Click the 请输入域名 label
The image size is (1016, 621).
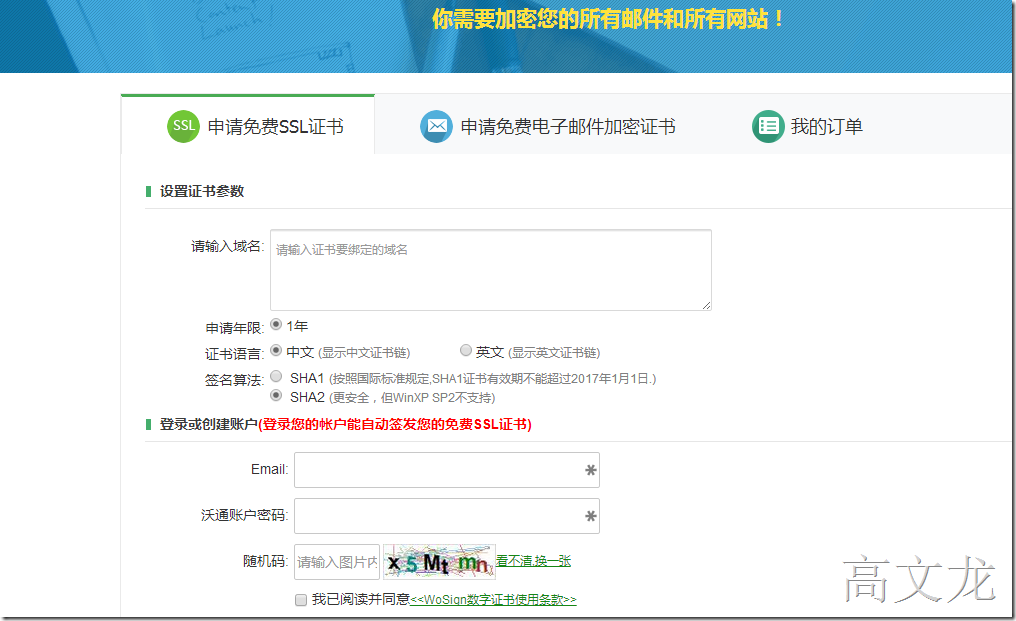tap(227, 246)
